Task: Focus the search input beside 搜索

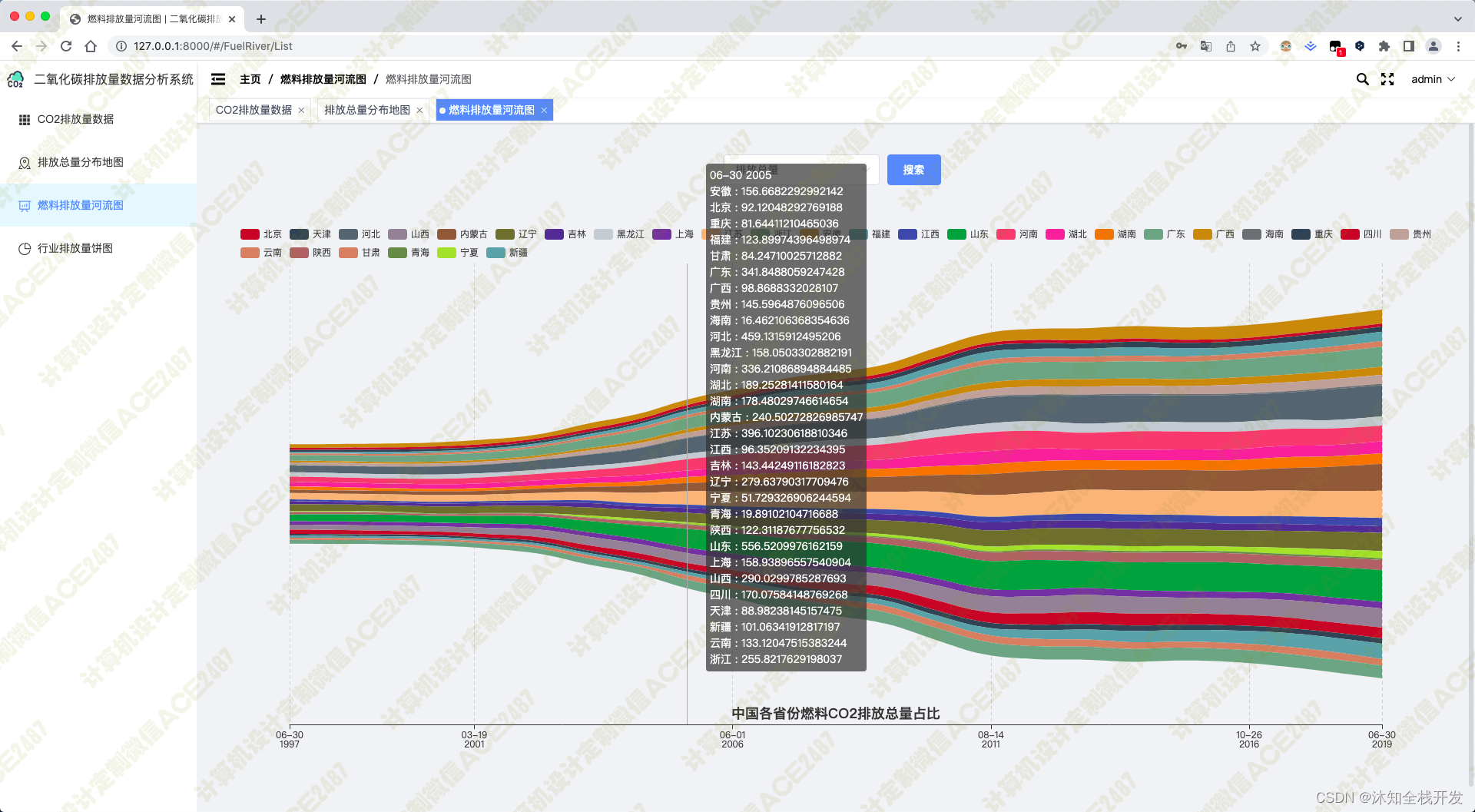Action: 800,170
